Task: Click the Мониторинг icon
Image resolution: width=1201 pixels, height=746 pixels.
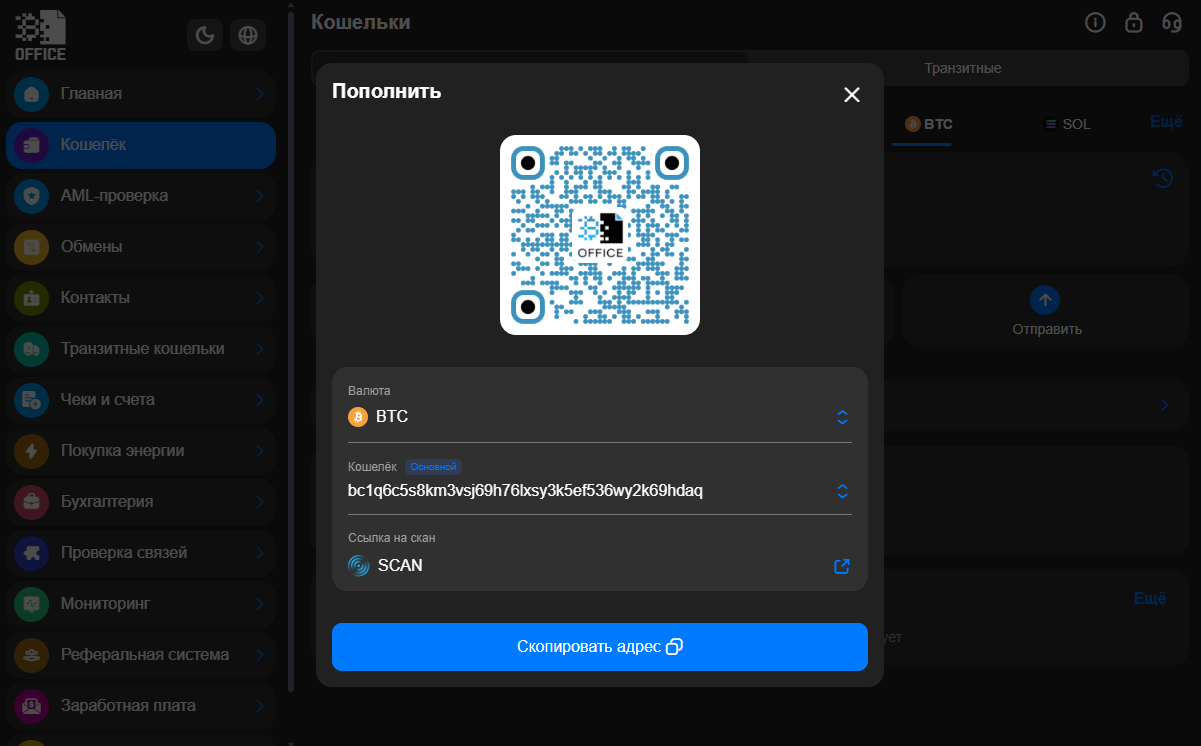Action: point(31,604)
